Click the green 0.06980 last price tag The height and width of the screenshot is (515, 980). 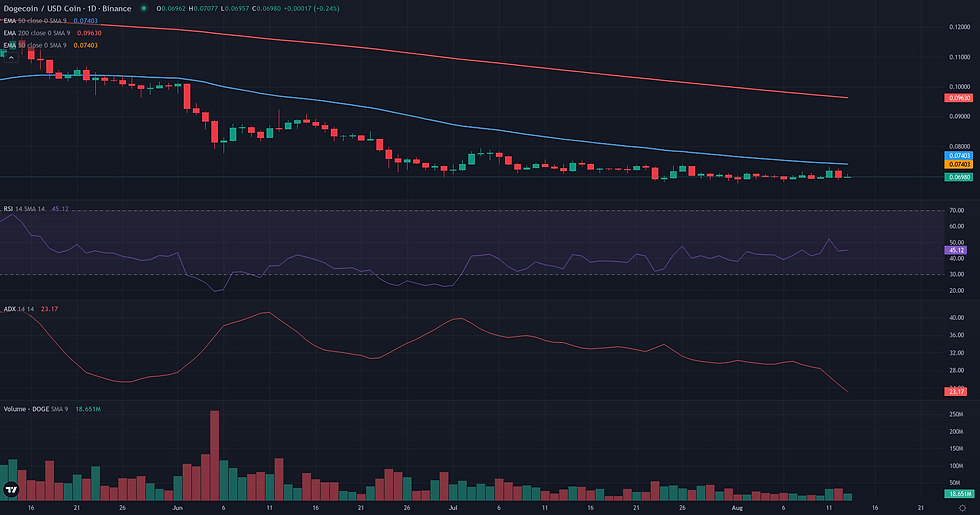click(958, 177)
